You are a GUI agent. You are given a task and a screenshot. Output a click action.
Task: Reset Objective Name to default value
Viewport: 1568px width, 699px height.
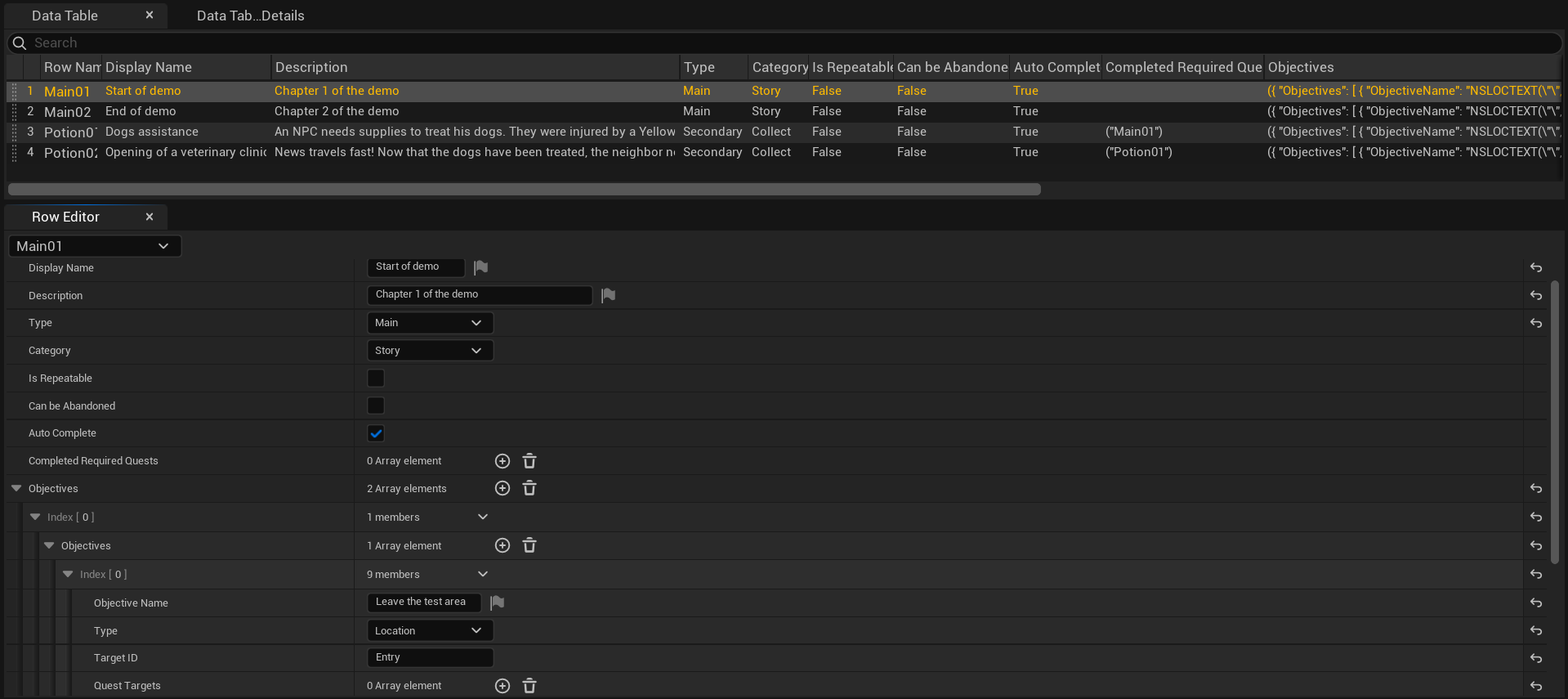(1536, 603)
